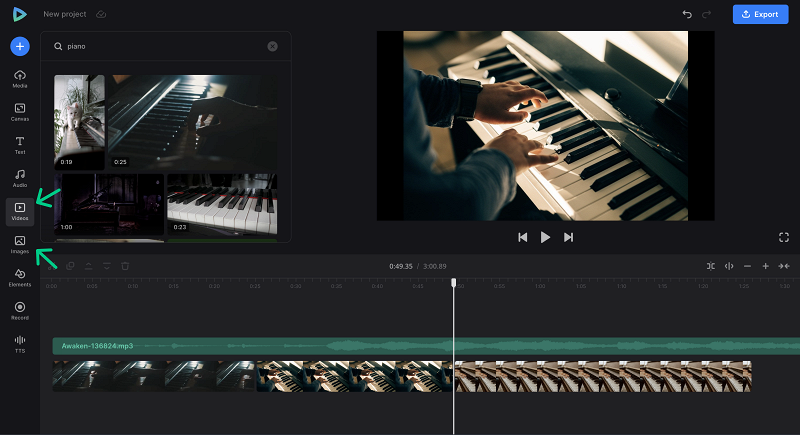Open the Images panel
The image size is (800, 435).
pos(20,245)
